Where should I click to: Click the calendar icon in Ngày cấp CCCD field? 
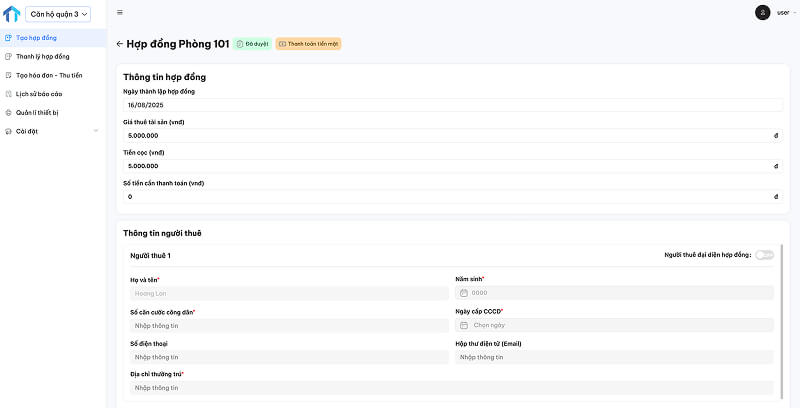click(464, 325)
